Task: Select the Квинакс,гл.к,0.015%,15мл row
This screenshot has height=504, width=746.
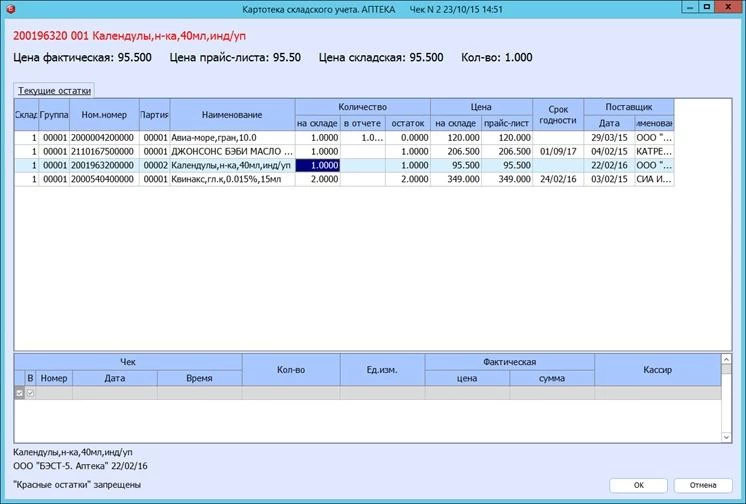Action: (x=344, y=179)
